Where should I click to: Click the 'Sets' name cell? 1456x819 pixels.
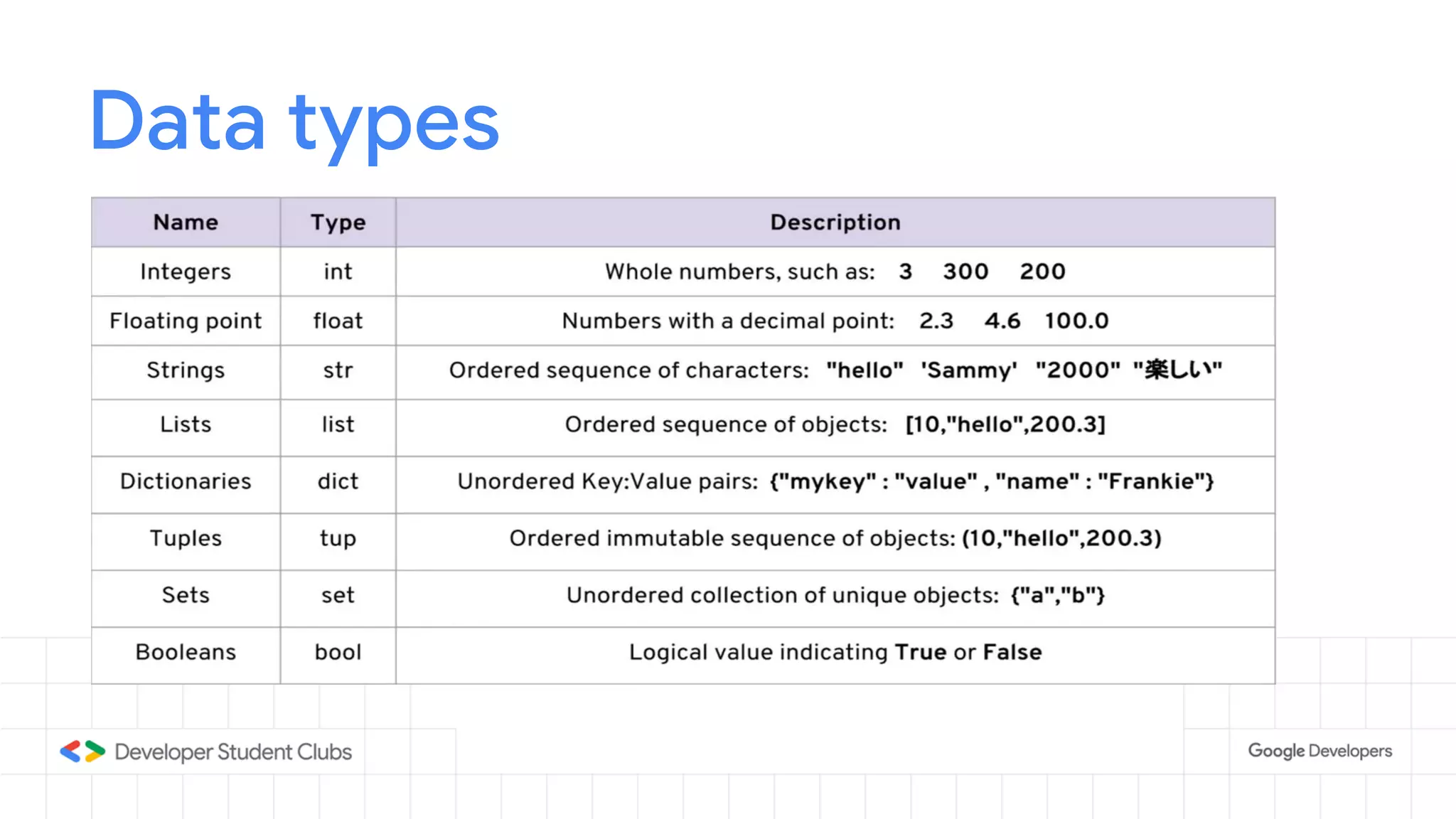tap(186, 595)
